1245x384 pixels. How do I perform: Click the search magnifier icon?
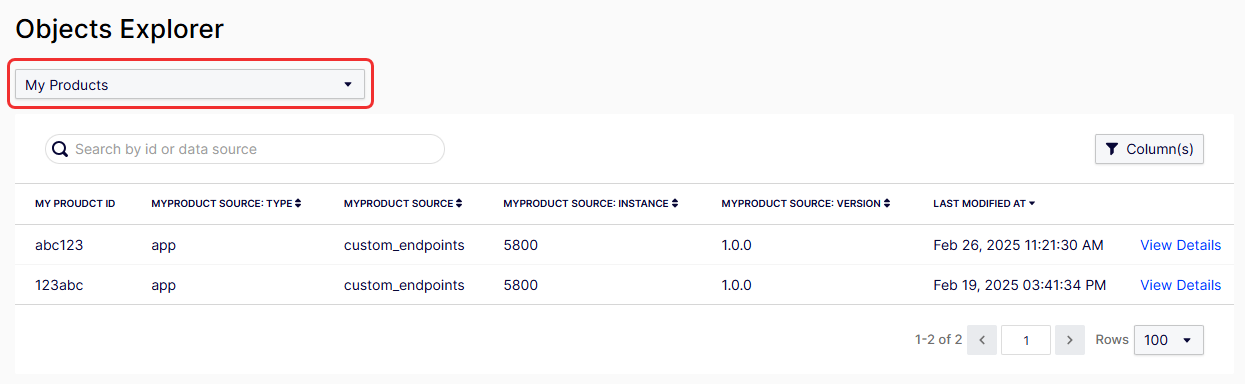[60, 149]
